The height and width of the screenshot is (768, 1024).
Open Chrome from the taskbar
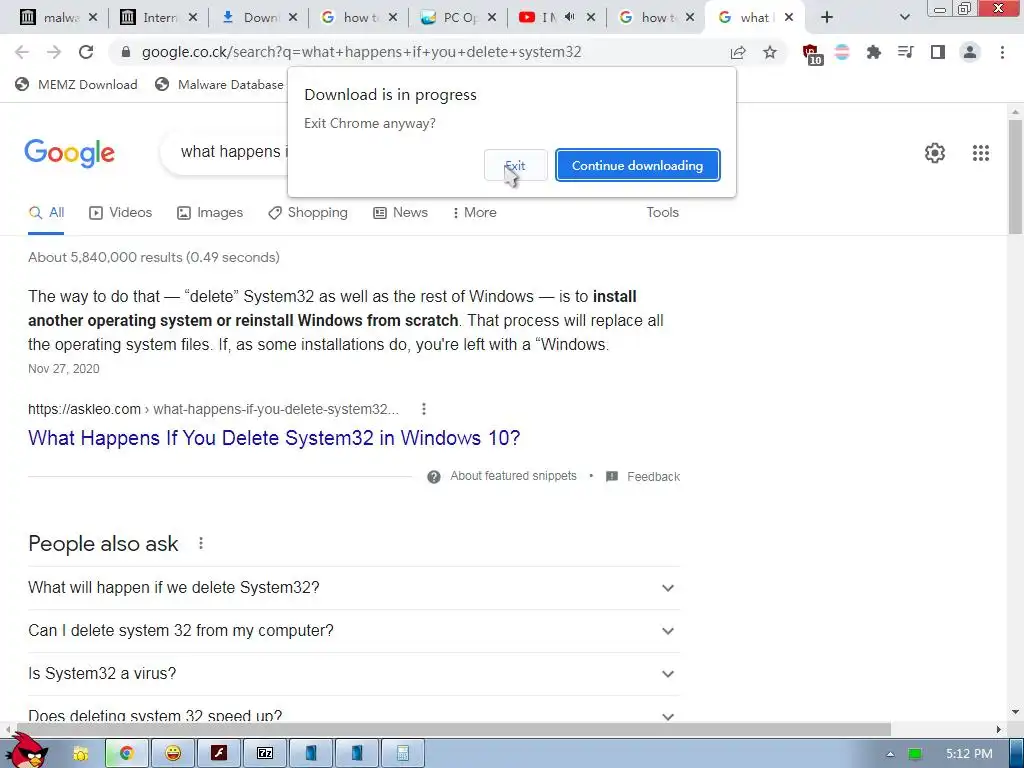tap(126, 754)
